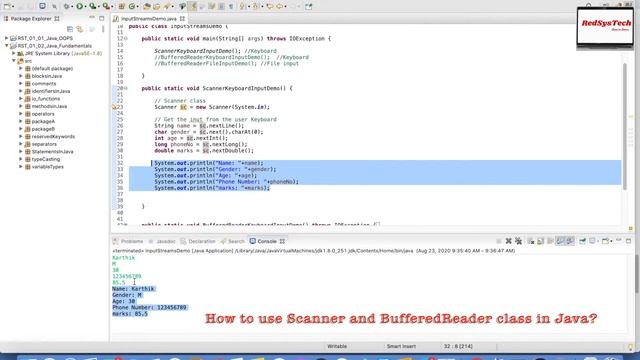Select the (default package) tree item
The image size is (640, 360).
pos(52,69)
